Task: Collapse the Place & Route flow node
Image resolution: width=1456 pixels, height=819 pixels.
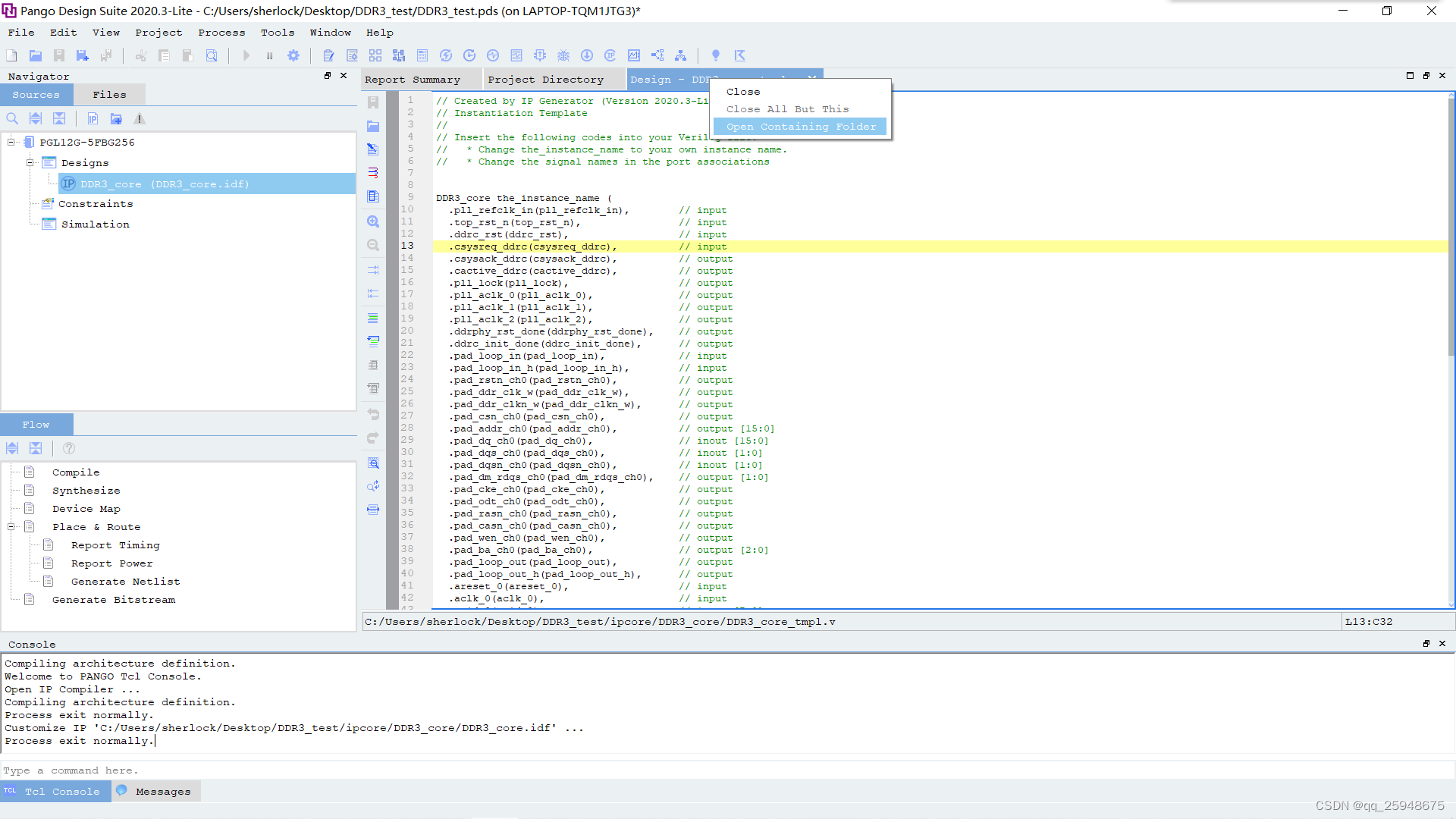Action: (11, 526)
